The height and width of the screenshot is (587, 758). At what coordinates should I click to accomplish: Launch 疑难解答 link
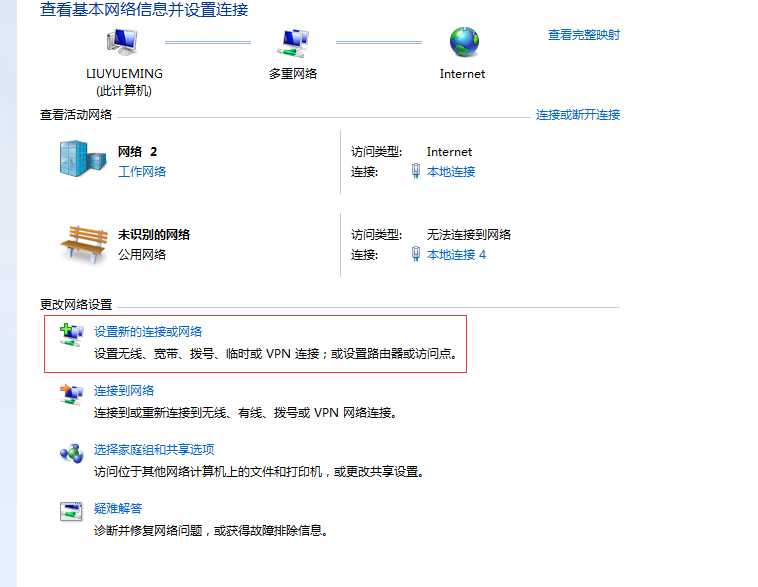(118, 508)
